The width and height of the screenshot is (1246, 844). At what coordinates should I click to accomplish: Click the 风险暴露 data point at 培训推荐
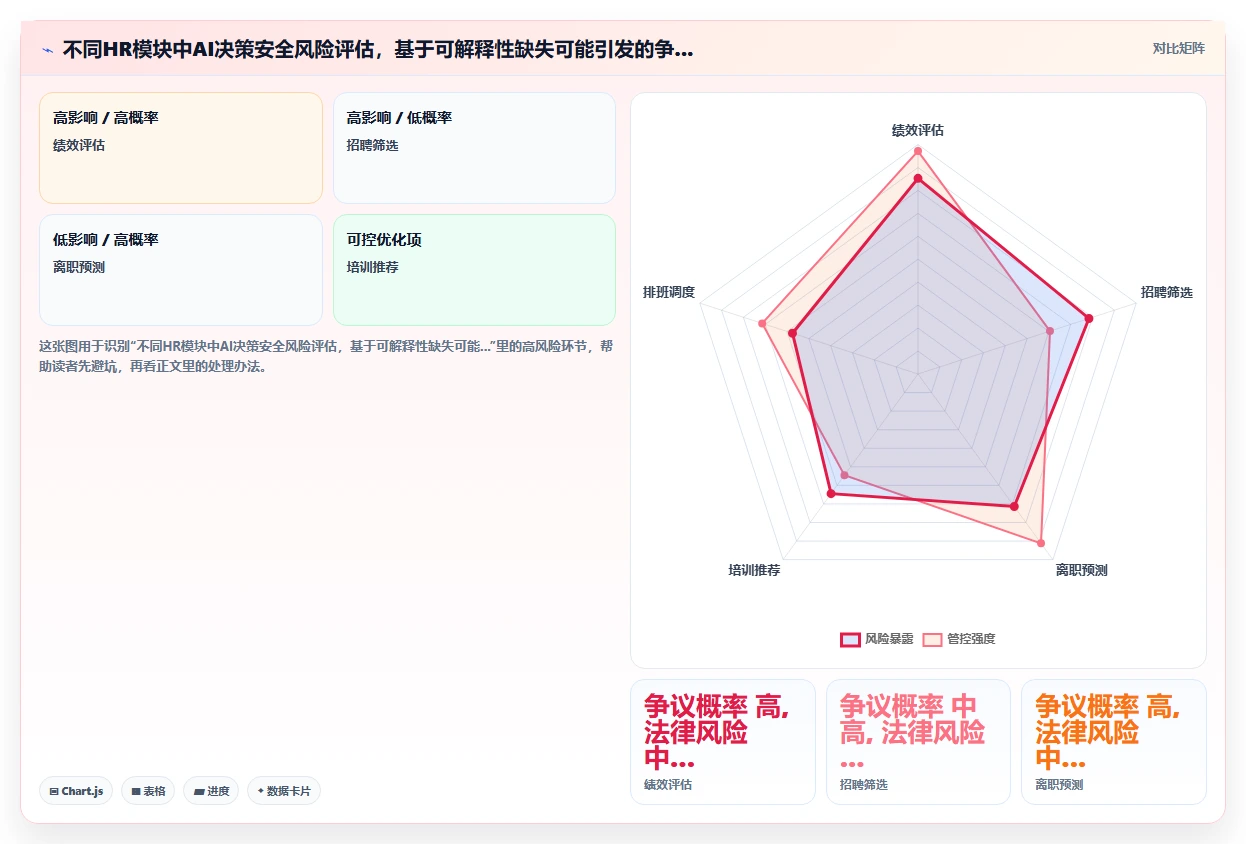pos(831,494)
